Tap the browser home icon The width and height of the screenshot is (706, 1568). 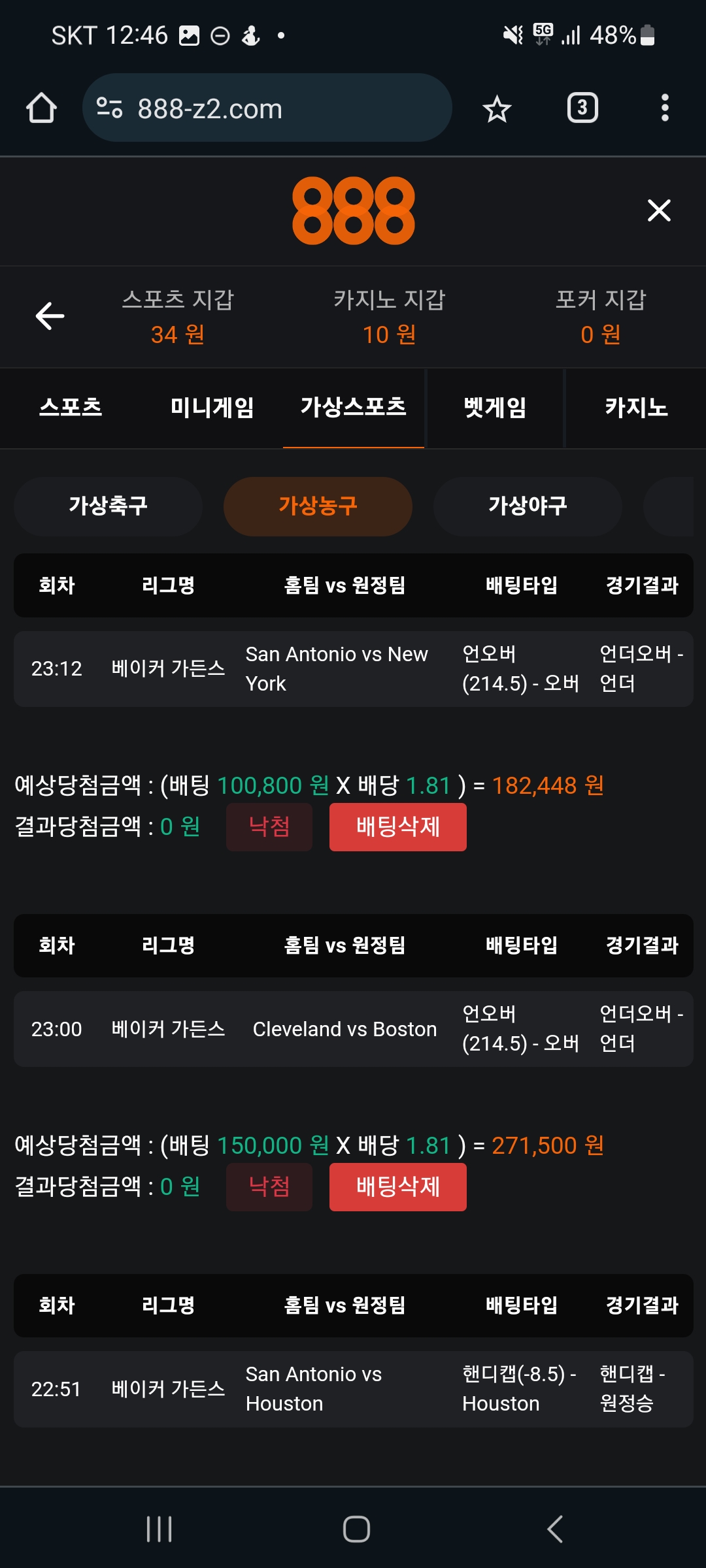click(41, 108)
